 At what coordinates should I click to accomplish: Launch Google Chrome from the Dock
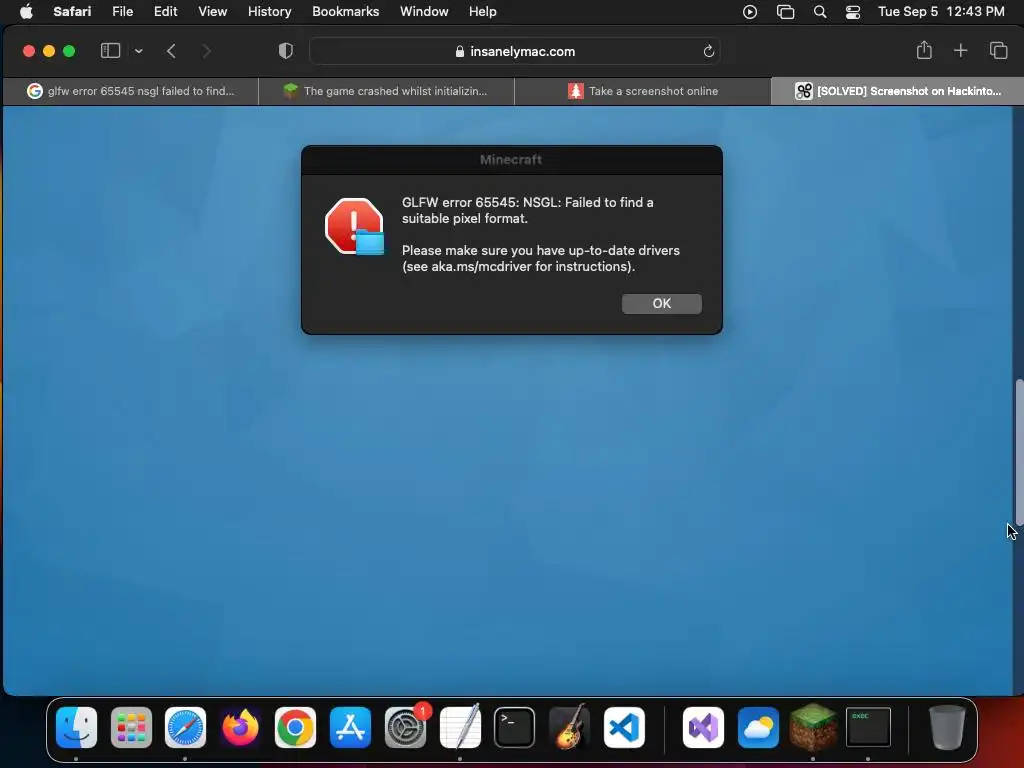click(295, 727)
